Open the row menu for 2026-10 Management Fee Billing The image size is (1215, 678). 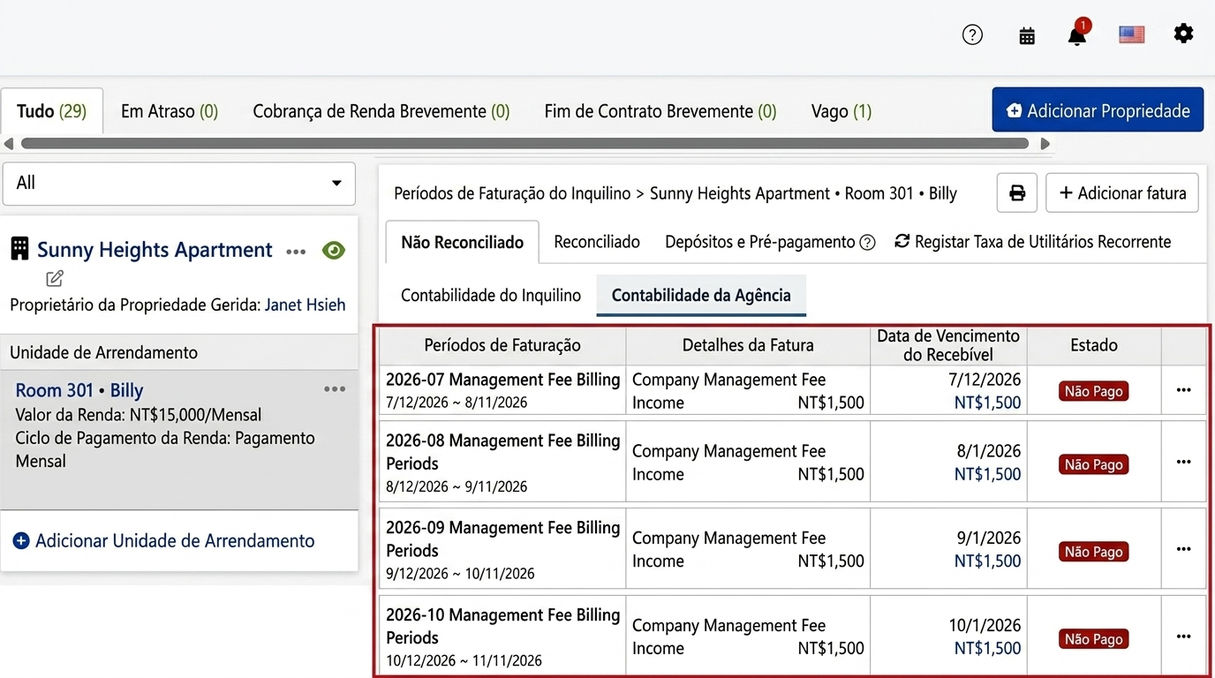point(1184,637)
